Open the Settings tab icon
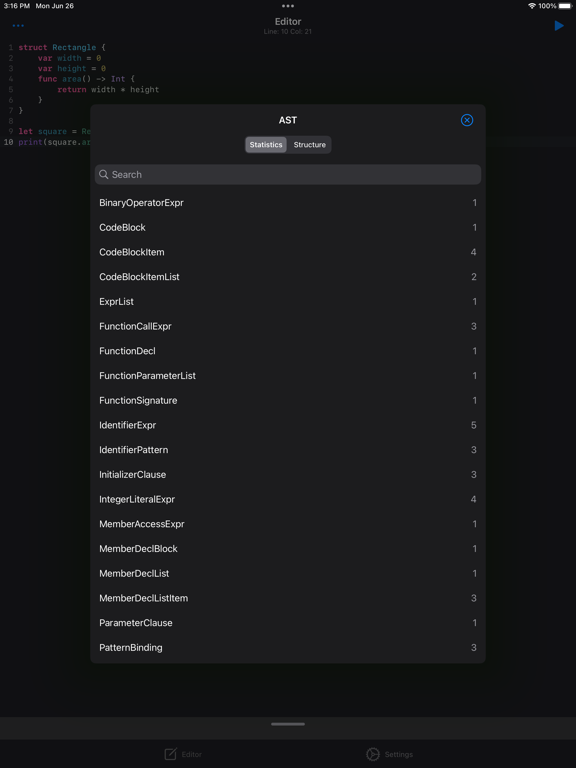576x768 pixels. click(x=373, y=754)
